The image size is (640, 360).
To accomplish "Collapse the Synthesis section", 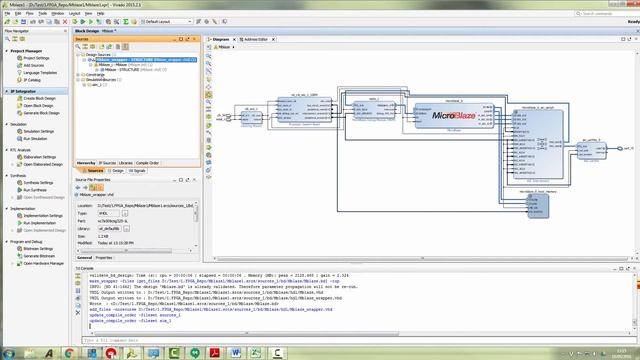I will (x=7, y=176).
